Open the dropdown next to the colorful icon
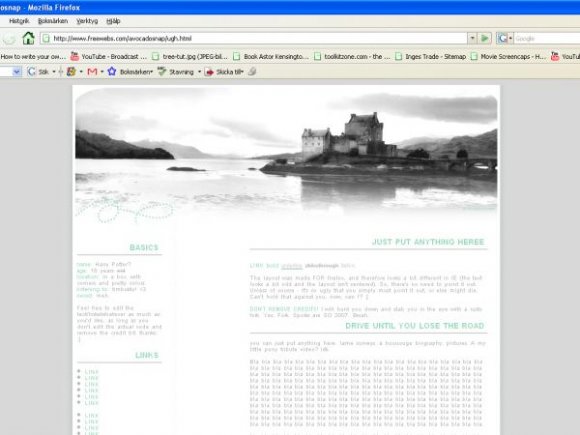The image size is (580, 435). pyautogui.click(x=81, y=72)
